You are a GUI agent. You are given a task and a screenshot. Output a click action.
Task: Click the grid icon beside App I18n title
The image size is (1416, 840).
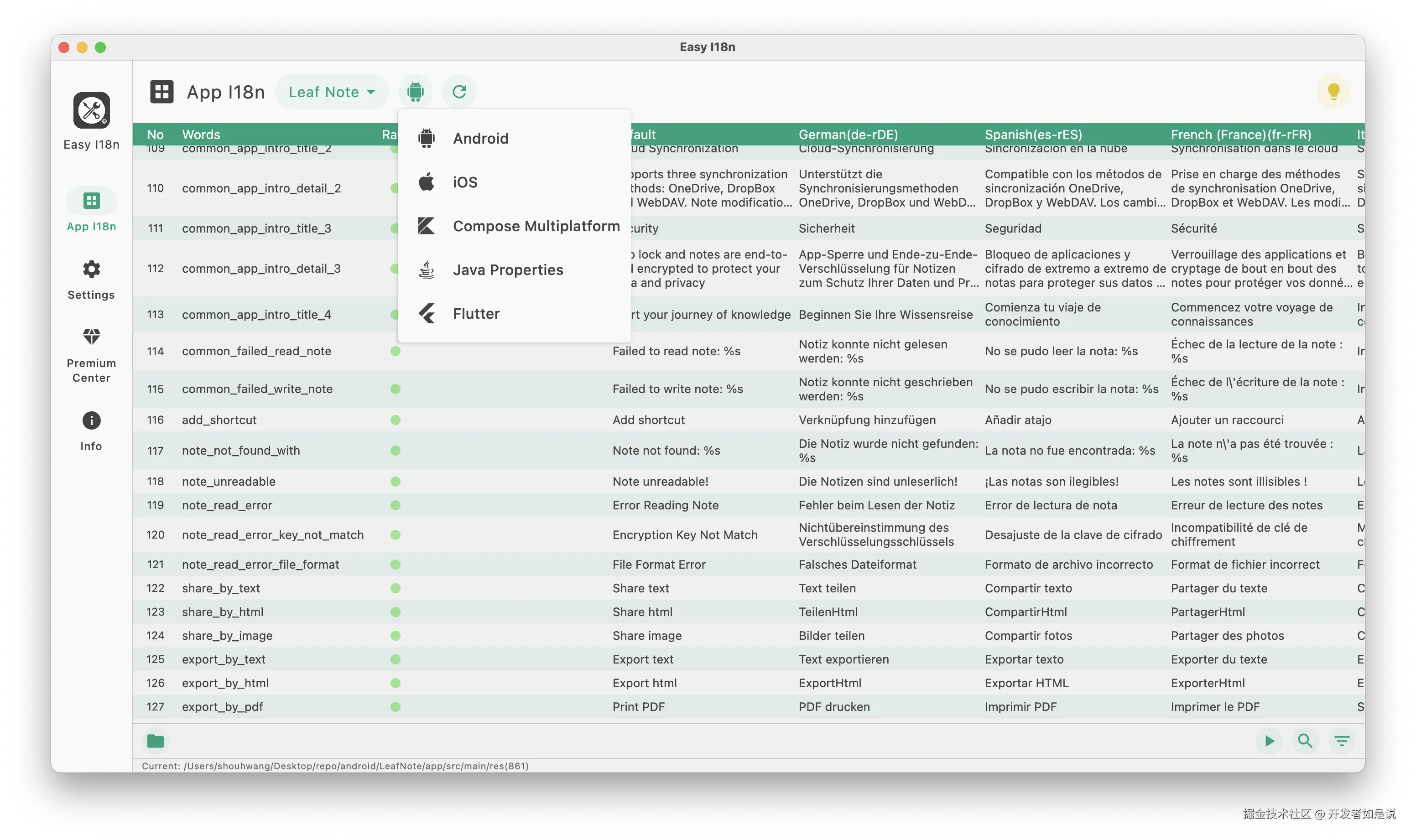pos(161,92)
